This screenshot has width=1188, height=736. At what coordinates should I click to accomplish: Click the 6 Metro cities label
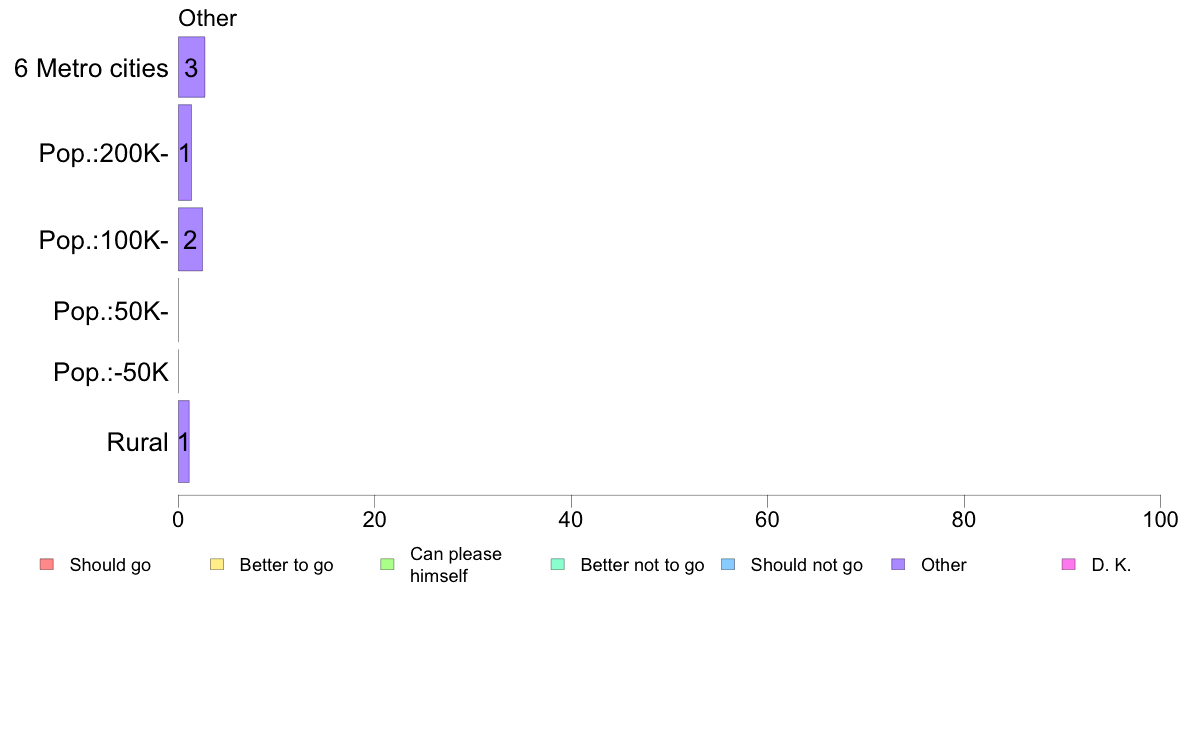[91, 68]
